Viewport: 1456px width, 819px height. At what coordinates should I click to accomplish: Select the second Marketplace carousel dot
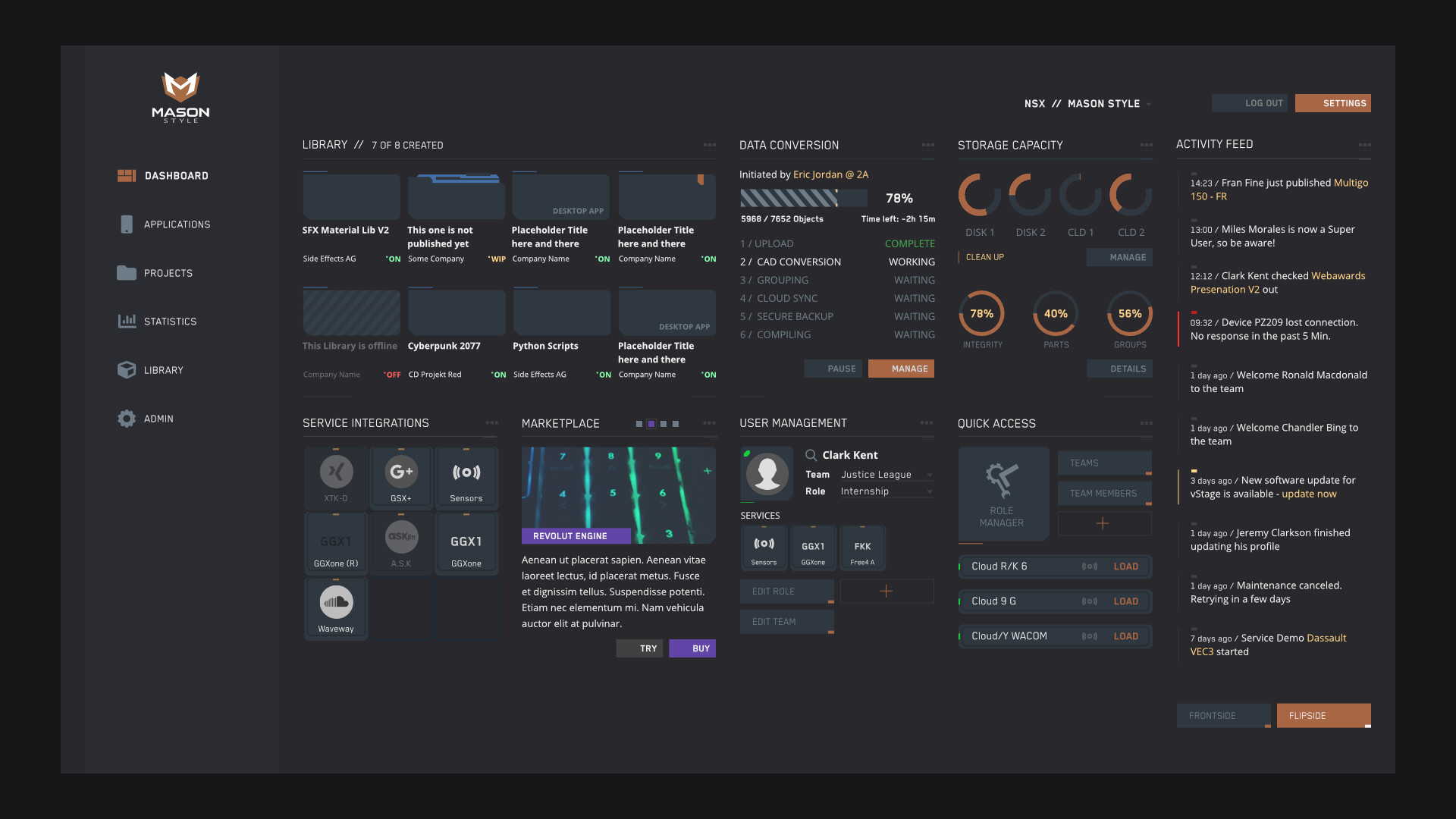point(650,423)
